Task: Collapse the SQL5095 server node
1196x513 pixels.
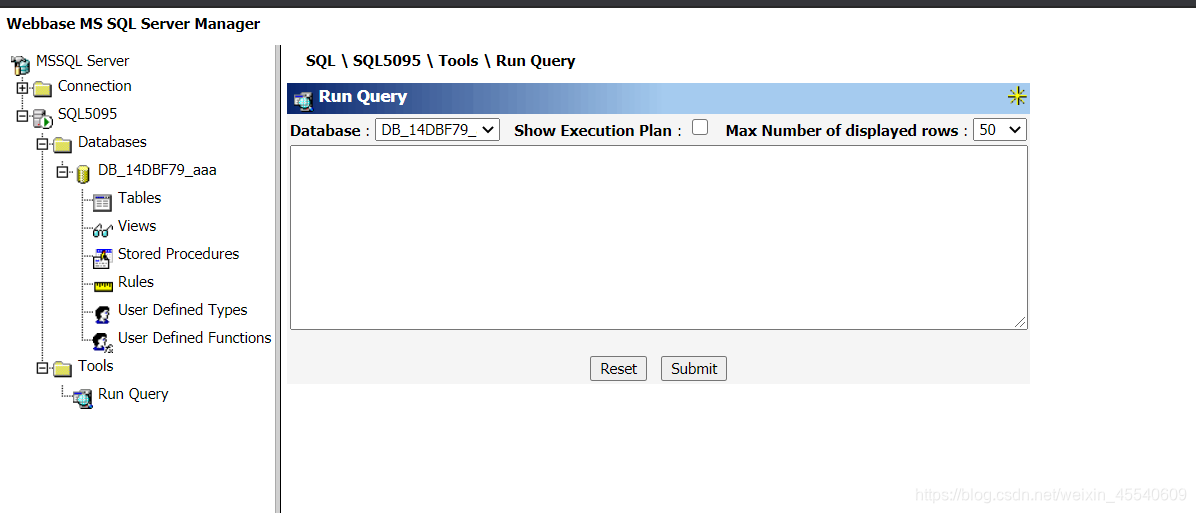Action: coord(22,117)
